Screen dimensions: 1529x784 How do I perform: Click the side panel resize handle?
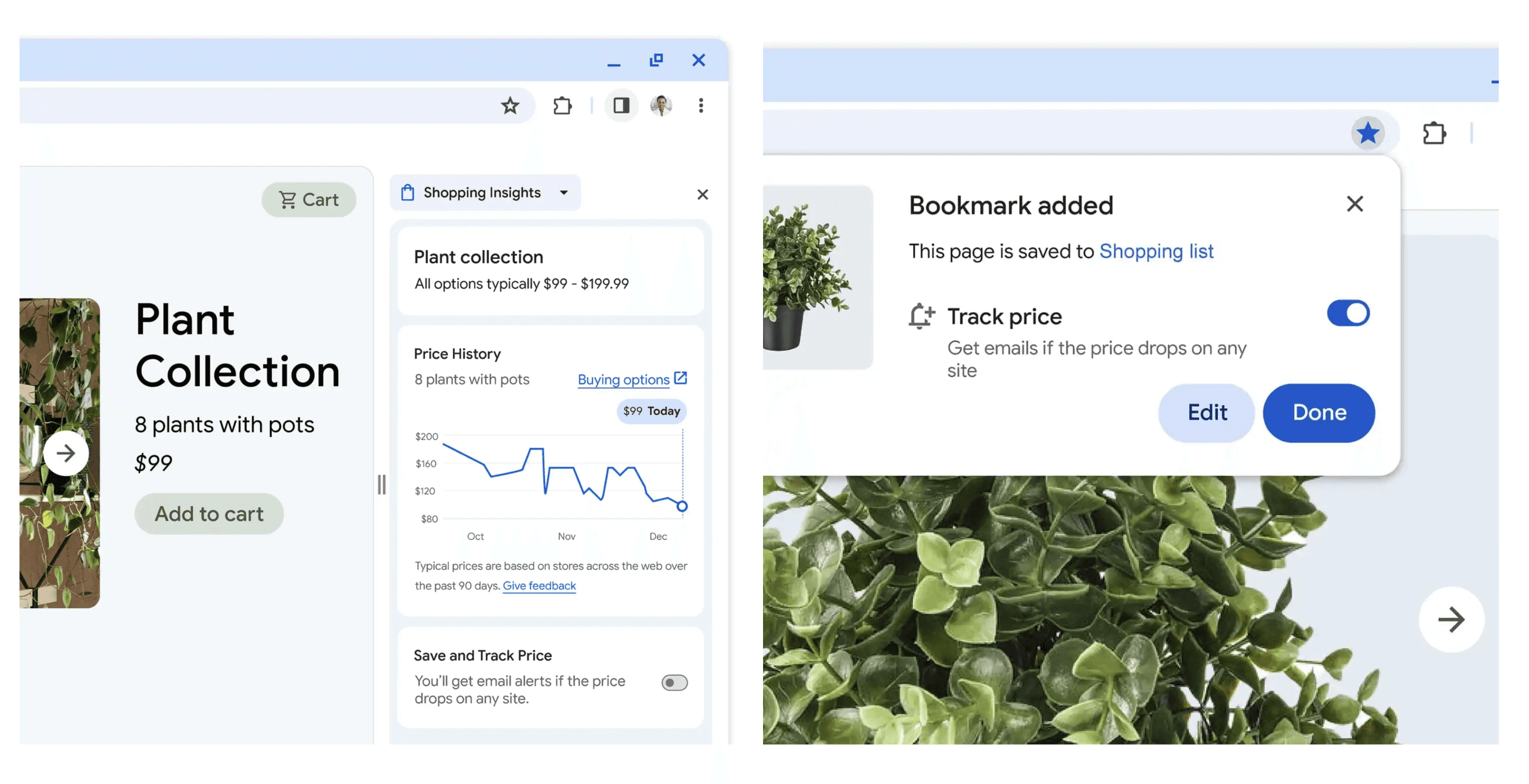[382, 485]
